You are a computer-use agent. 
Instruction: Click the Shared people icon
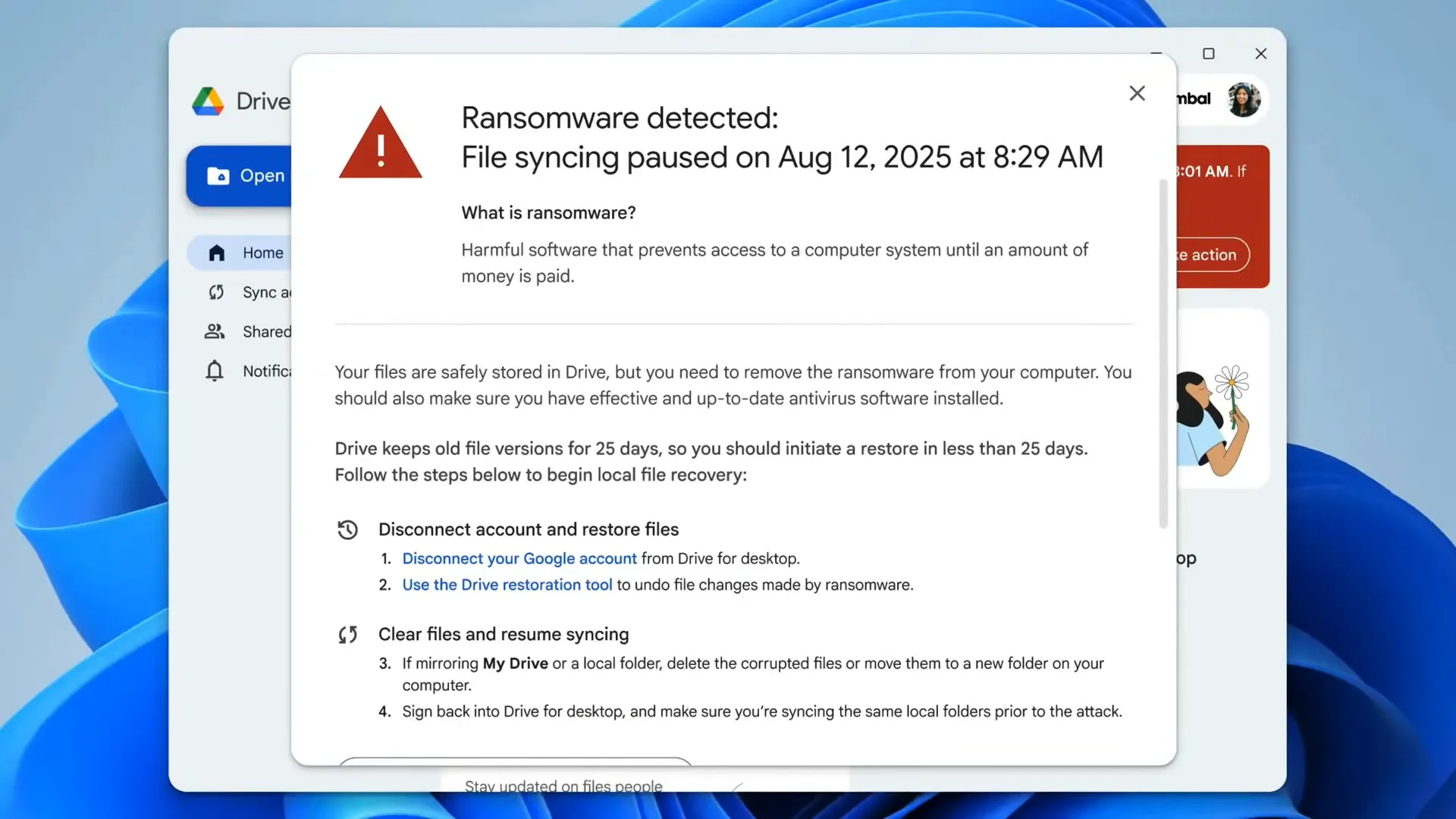215,331
